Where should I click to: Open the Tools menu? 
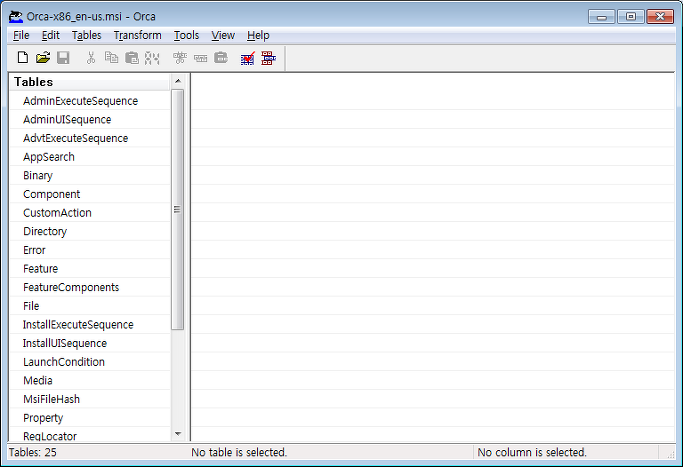(x=186, y=35)
